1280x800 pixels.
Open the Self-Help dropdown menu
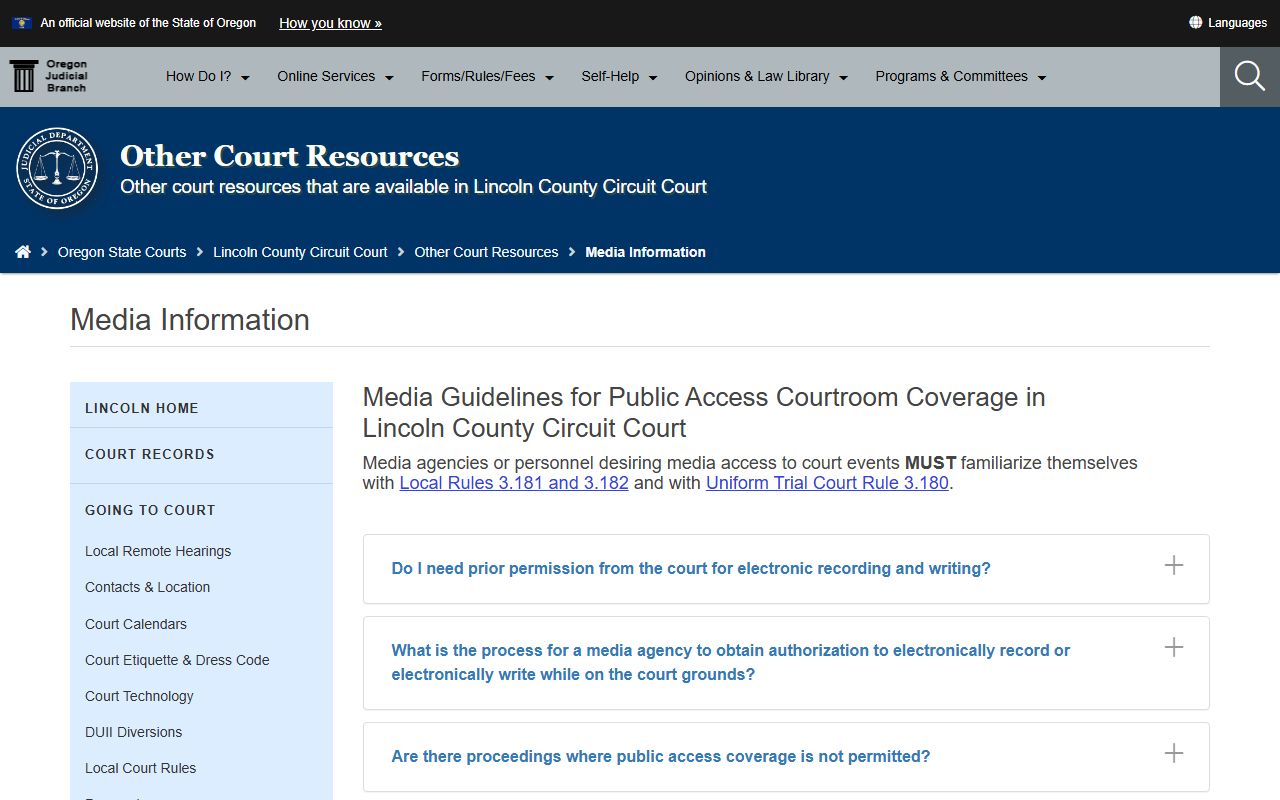pos(620,76)
